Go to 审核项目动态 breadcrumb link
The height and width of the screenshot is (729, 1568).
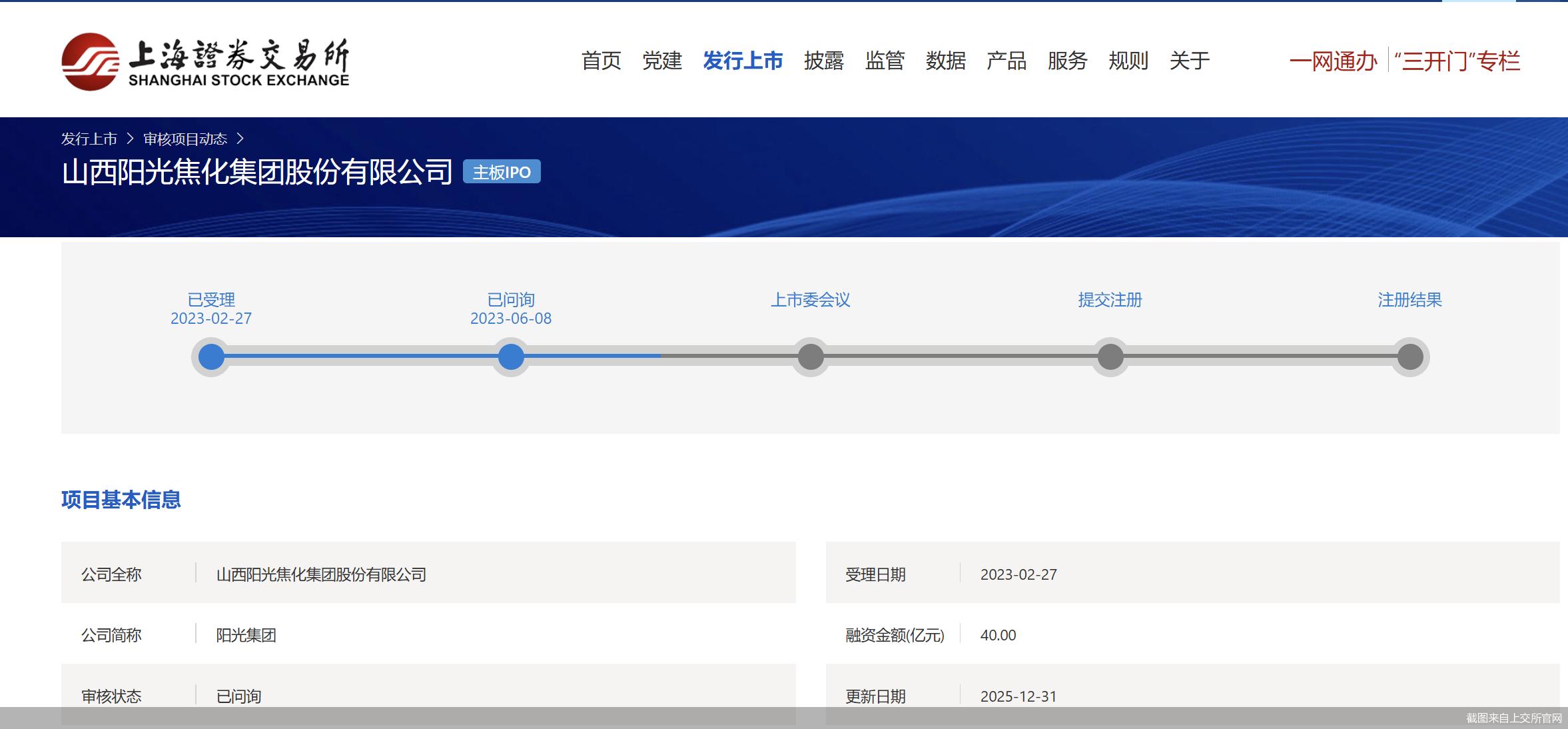[185, 139]
